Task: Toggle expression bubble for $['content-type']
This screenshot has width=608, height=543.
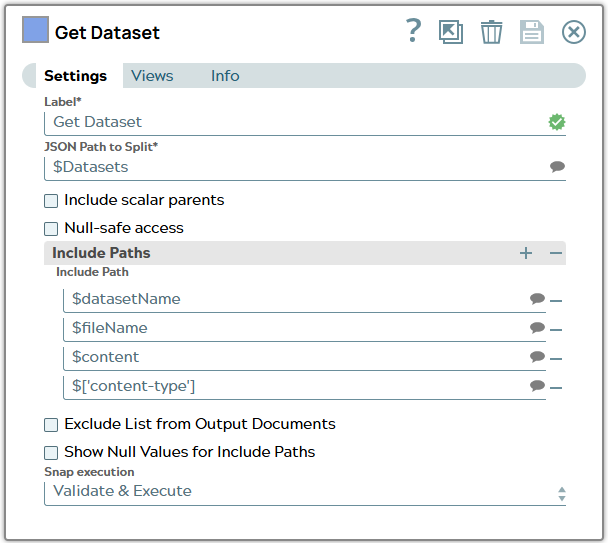Action: (x=537, y=386)
